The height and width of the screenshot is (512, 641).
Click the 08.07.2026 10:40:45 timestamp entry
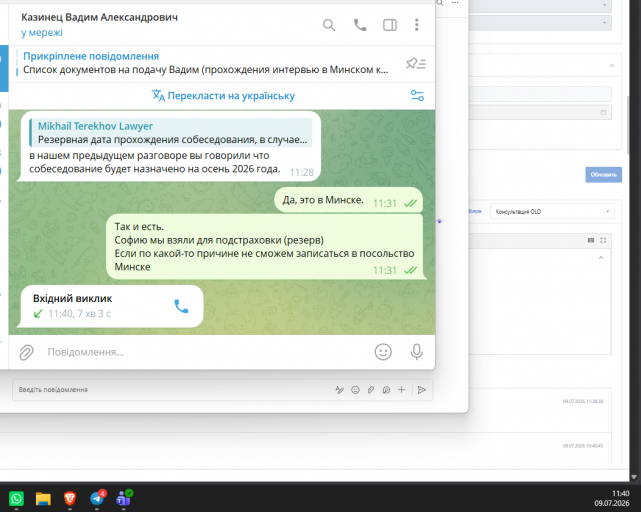tap(583, 446)
